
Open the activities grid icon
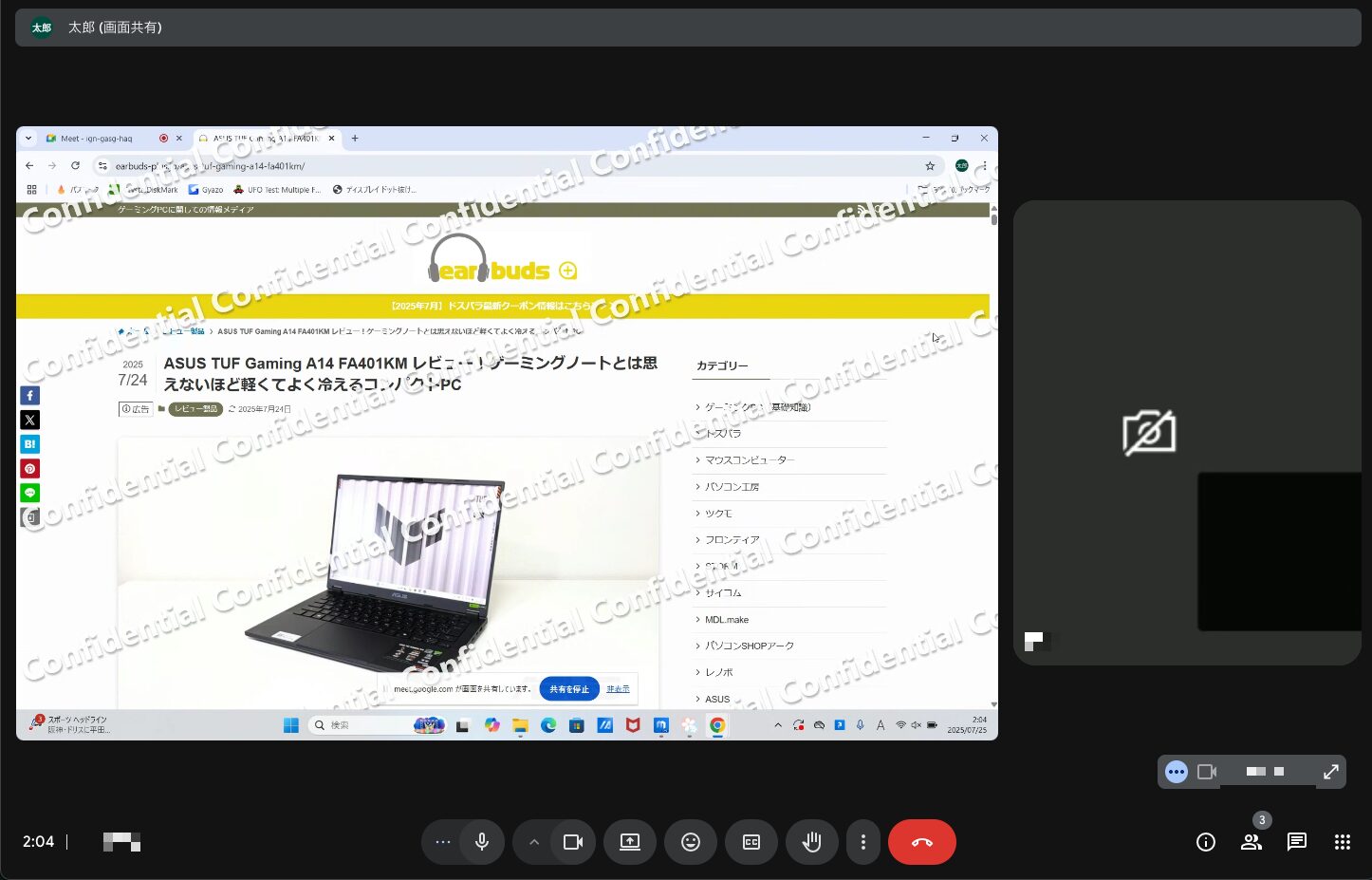(1342, 842)
